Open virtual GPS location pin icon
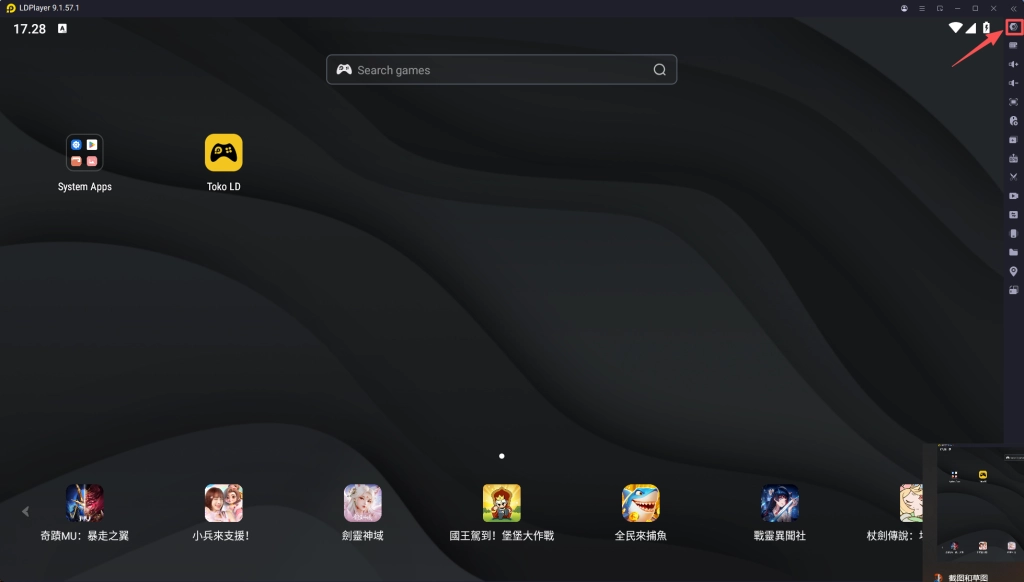 pyautogui.click(x=1013, y=271)
